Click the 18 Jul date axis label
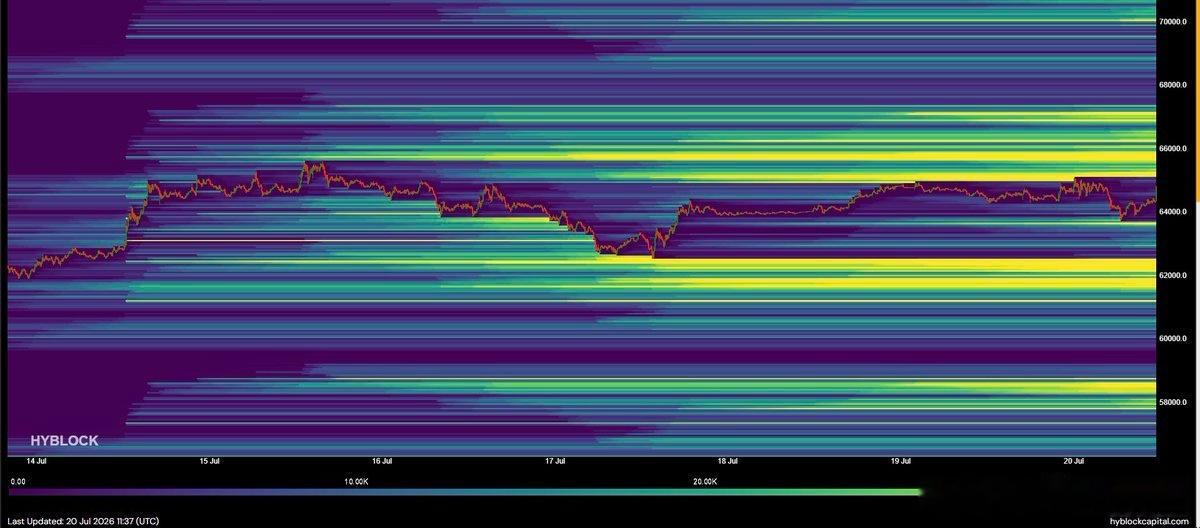 728,461
